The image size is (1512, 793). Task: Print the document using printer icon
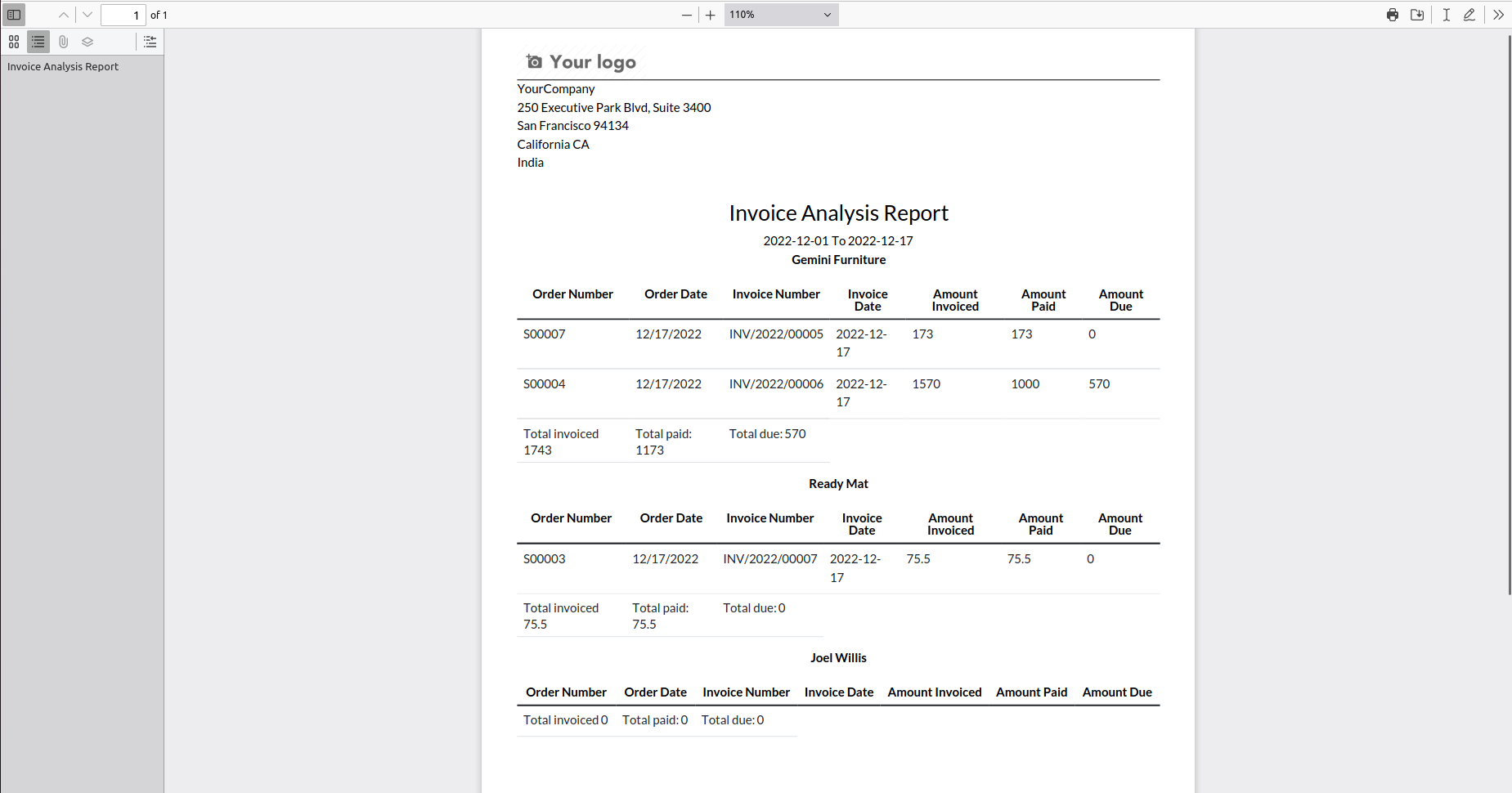click(x=1393, y=15)
